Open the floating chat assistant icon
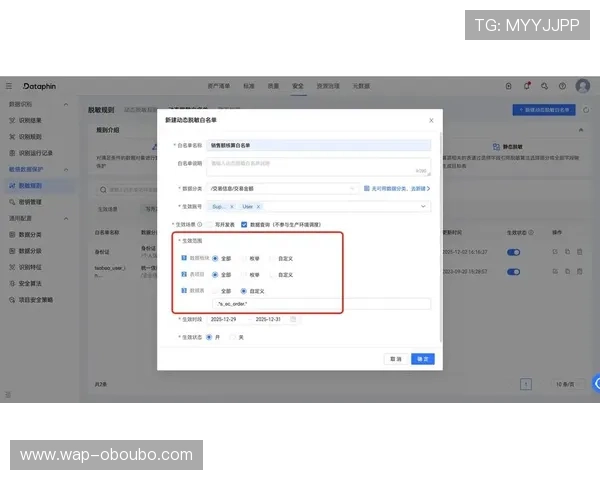Viewport: 600px width, 480px height. 595,383
